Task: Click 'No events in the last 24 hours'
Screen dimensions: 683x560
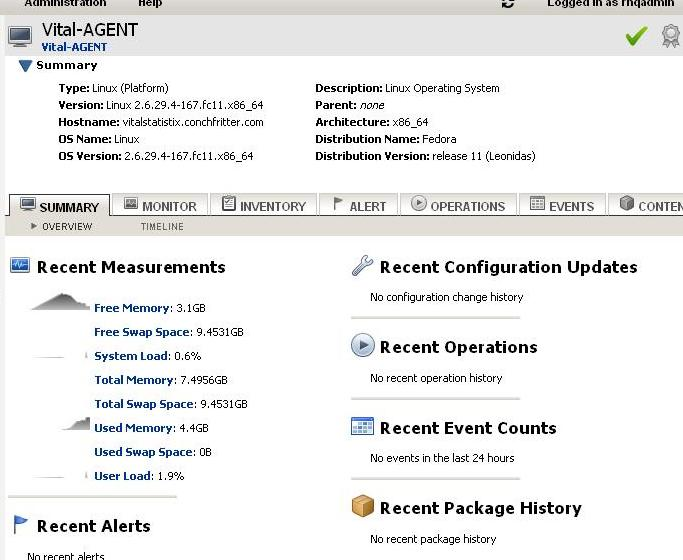Action: pos(442,459)
